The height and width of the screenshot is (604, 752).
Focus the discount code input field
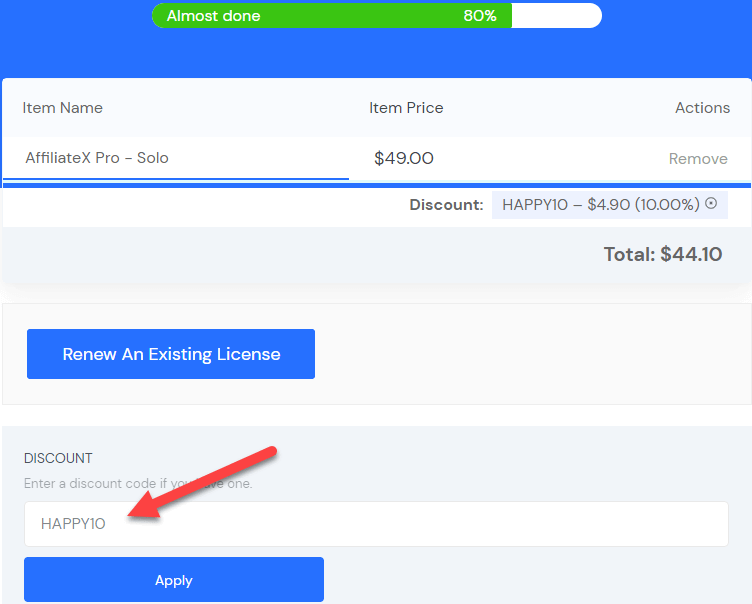(x=376, y=524)
